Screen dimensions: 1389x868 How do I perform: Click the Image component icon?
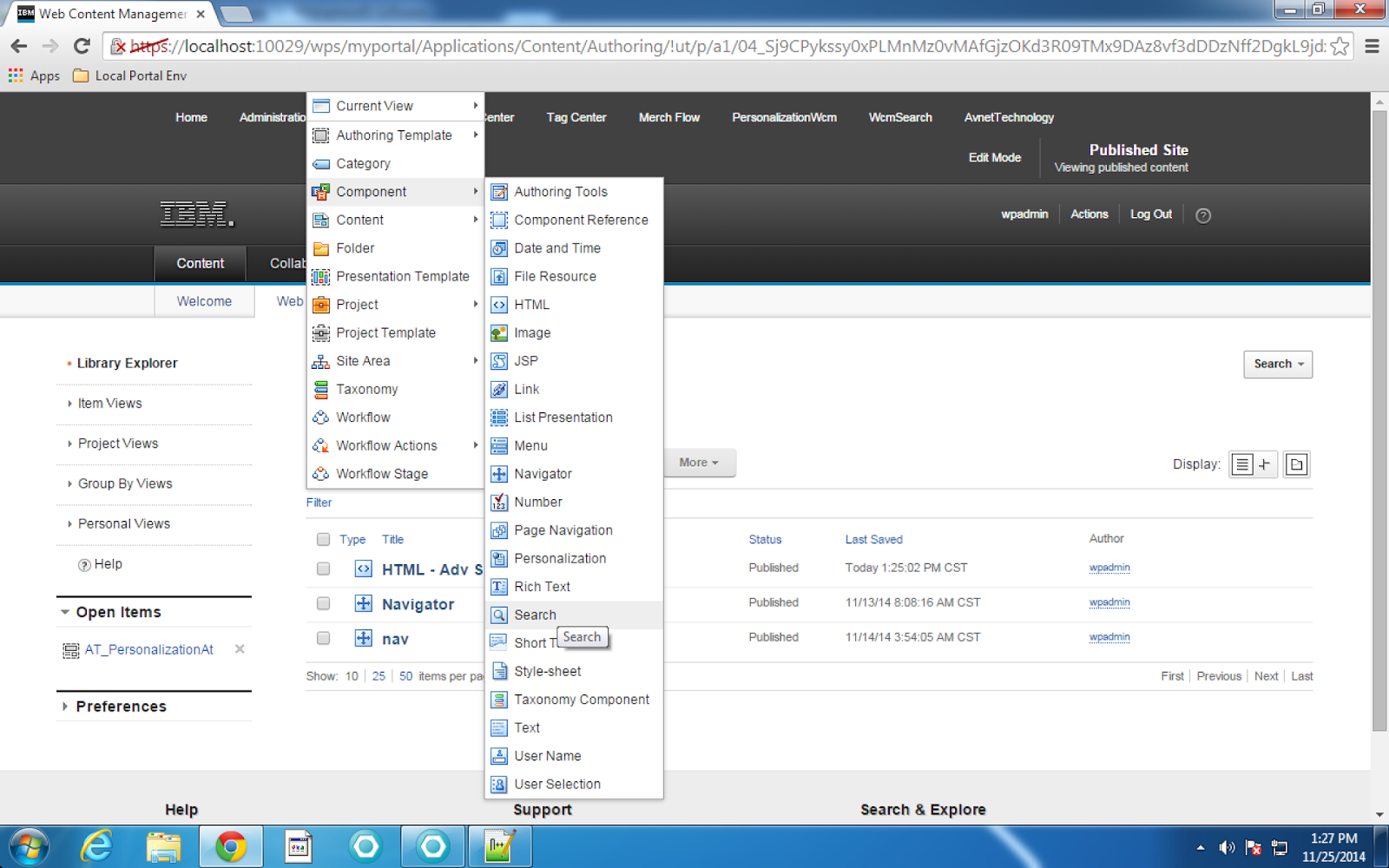(x=499, y=333)
